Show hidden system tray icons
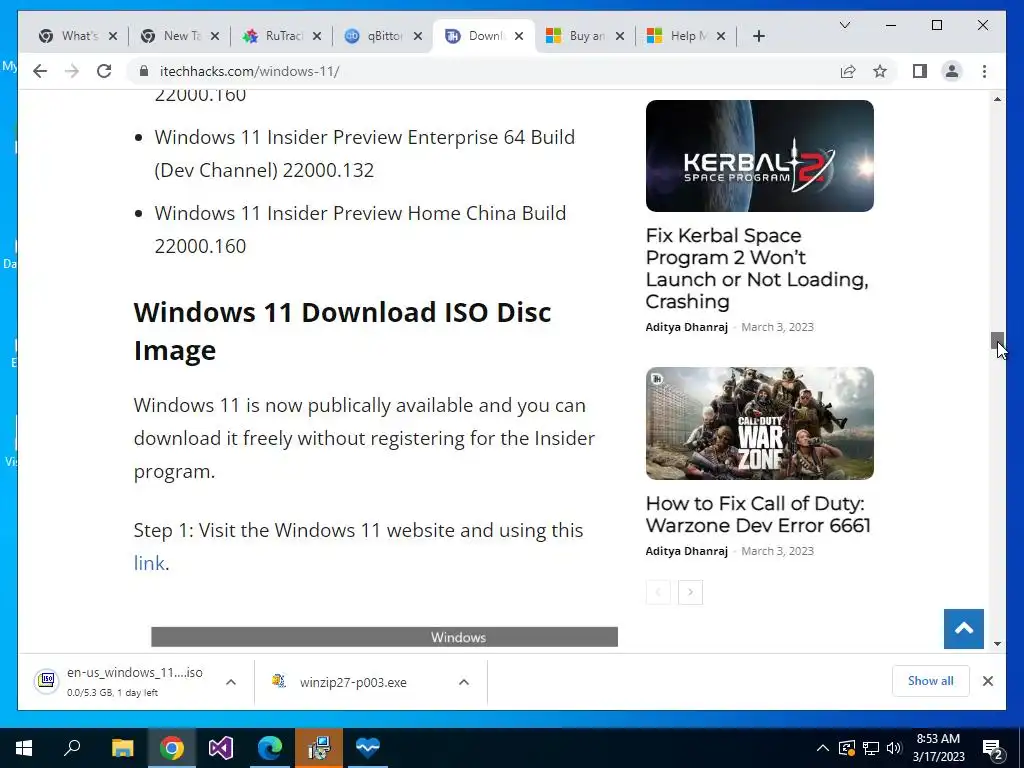Screen dimensions: 1024x768 coord(823,748)
